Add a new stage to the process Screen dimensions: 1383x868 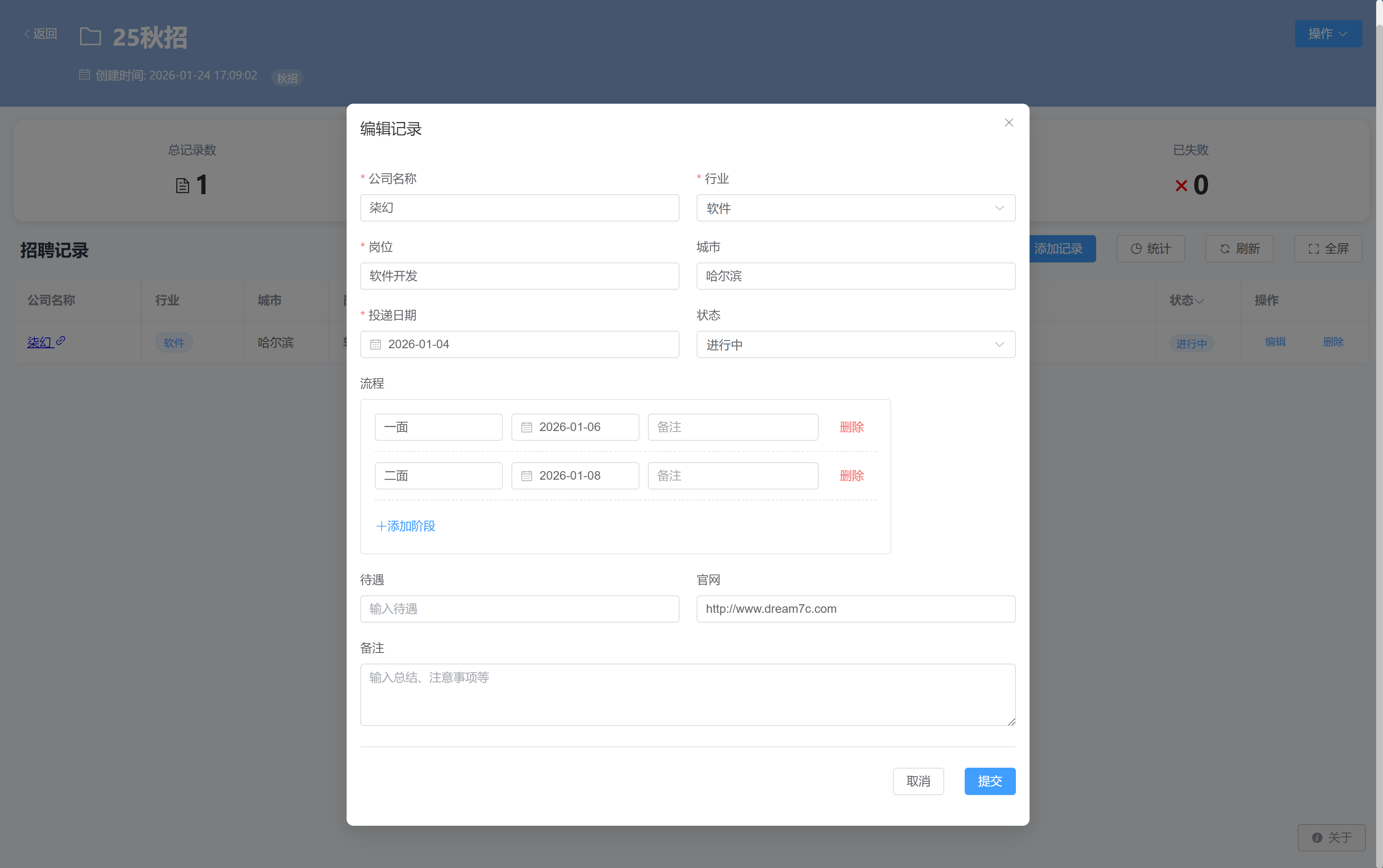pyautogui.click(x=406, y=526)
